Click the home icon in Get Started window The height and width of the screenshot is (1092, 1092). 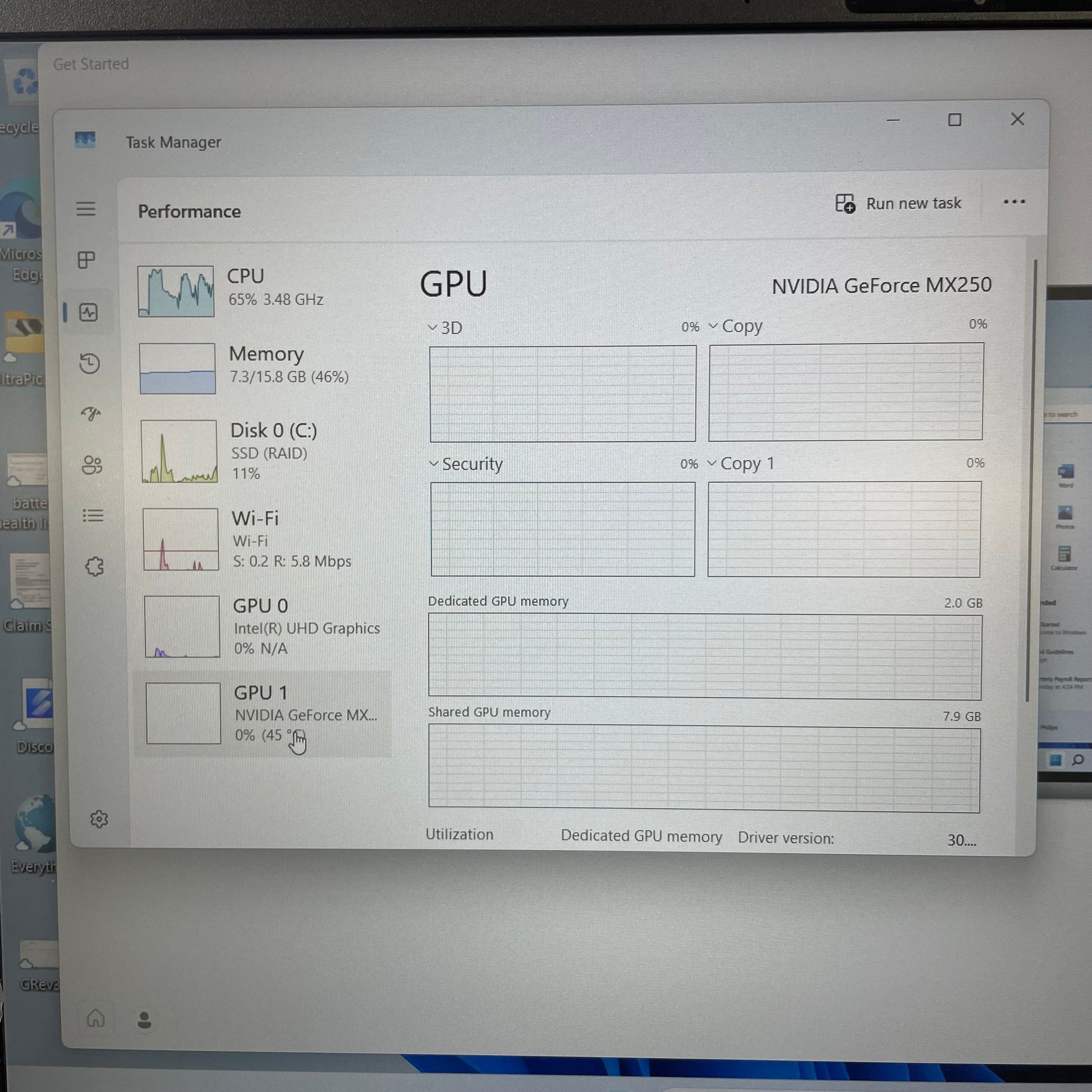(95, 1018)
